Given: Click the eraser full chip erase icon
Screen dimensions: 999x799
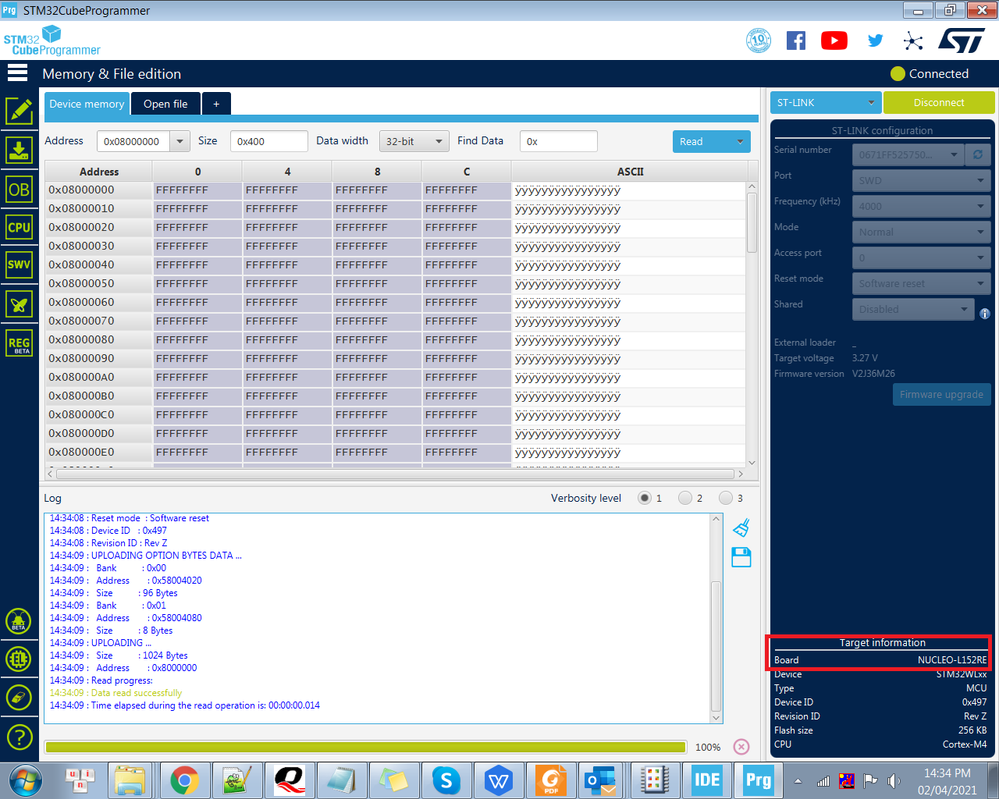Looking at the screenshot, I should [18, 698].
